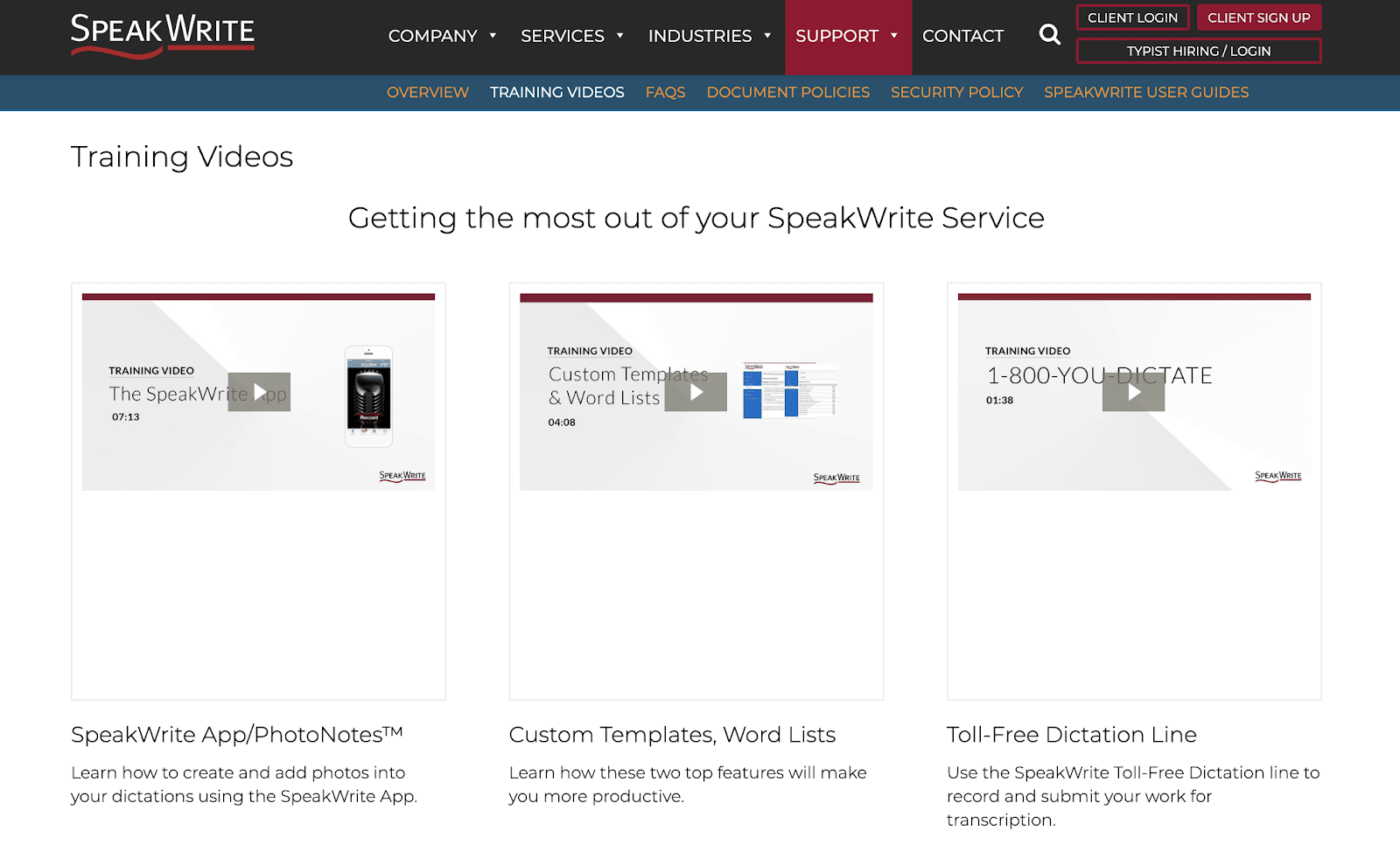Expand the Support dropdown arrow
Screen dimensions: 1400x866
pyautogui.click(x=893, y=36)
